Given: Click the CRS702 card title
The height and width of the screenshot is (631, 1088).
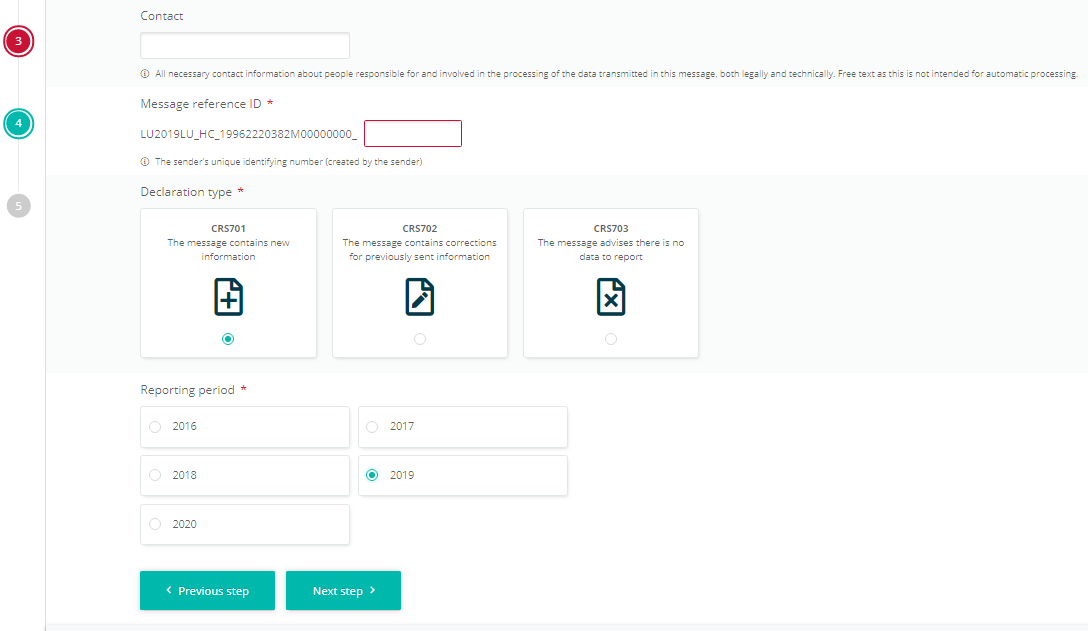Looking at the screenshot, I should point(420,228).
